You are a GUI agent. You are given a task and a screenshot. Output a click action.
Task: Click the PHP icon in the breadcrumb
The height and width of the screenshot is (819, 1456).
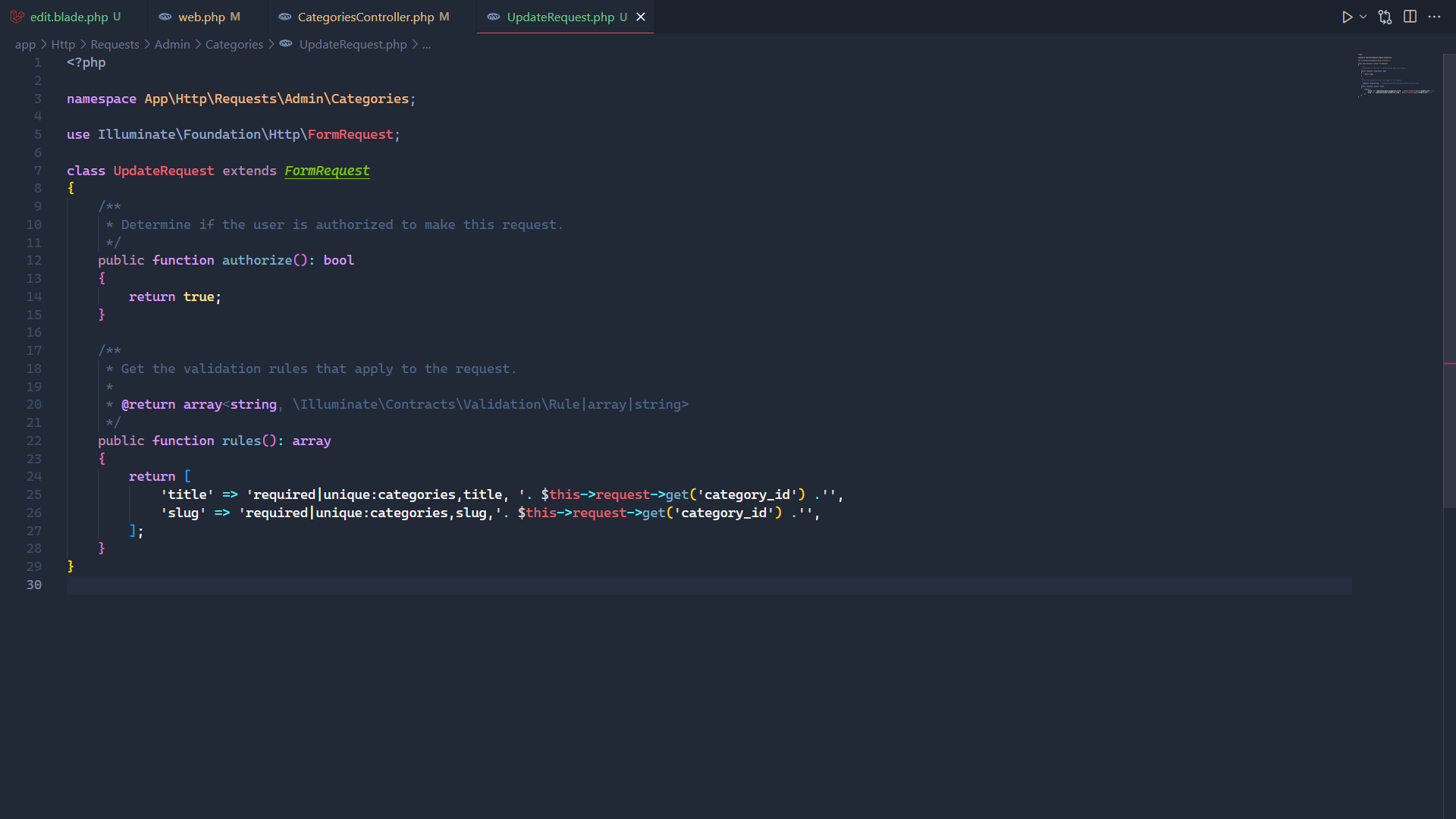[x=286, y=44]
